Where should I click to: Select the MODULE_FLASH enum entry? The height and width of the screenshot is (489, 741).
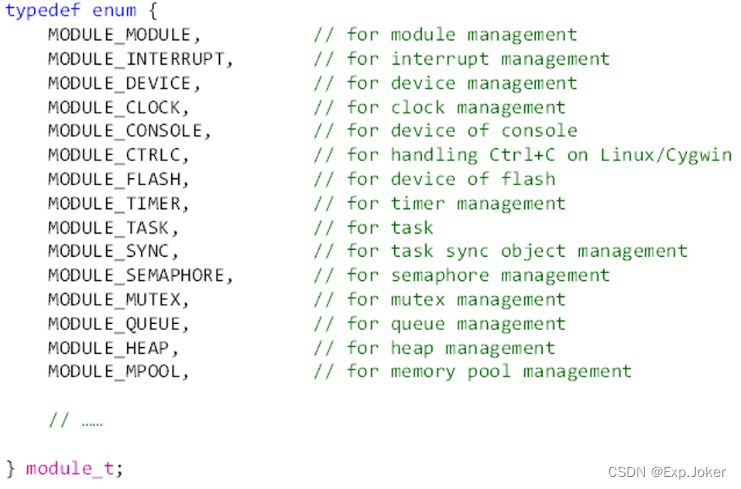[x=114, y=179]
